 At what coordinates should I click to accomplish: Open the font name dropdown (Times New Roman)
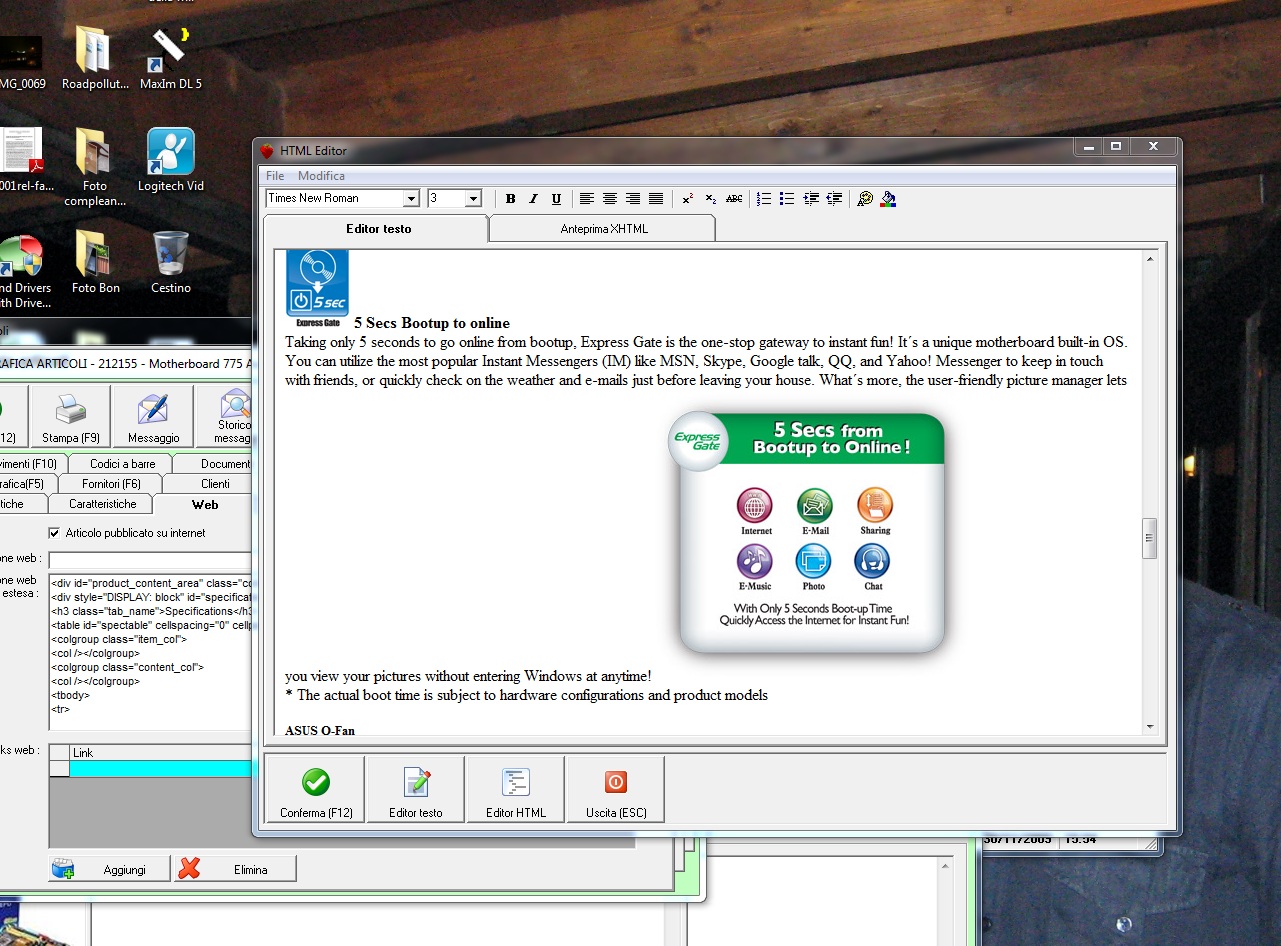[x=411, y=199]
